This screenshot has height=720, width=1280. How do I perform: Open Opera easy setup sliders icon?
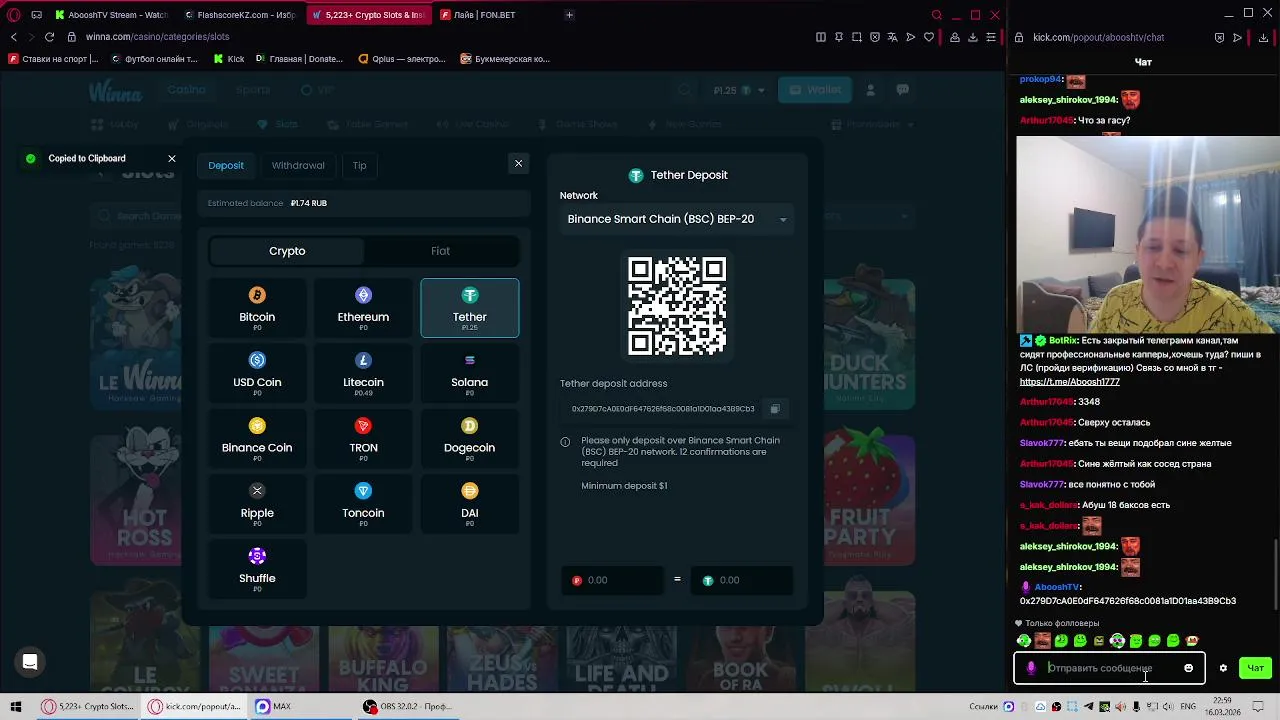tap(991, 37)
